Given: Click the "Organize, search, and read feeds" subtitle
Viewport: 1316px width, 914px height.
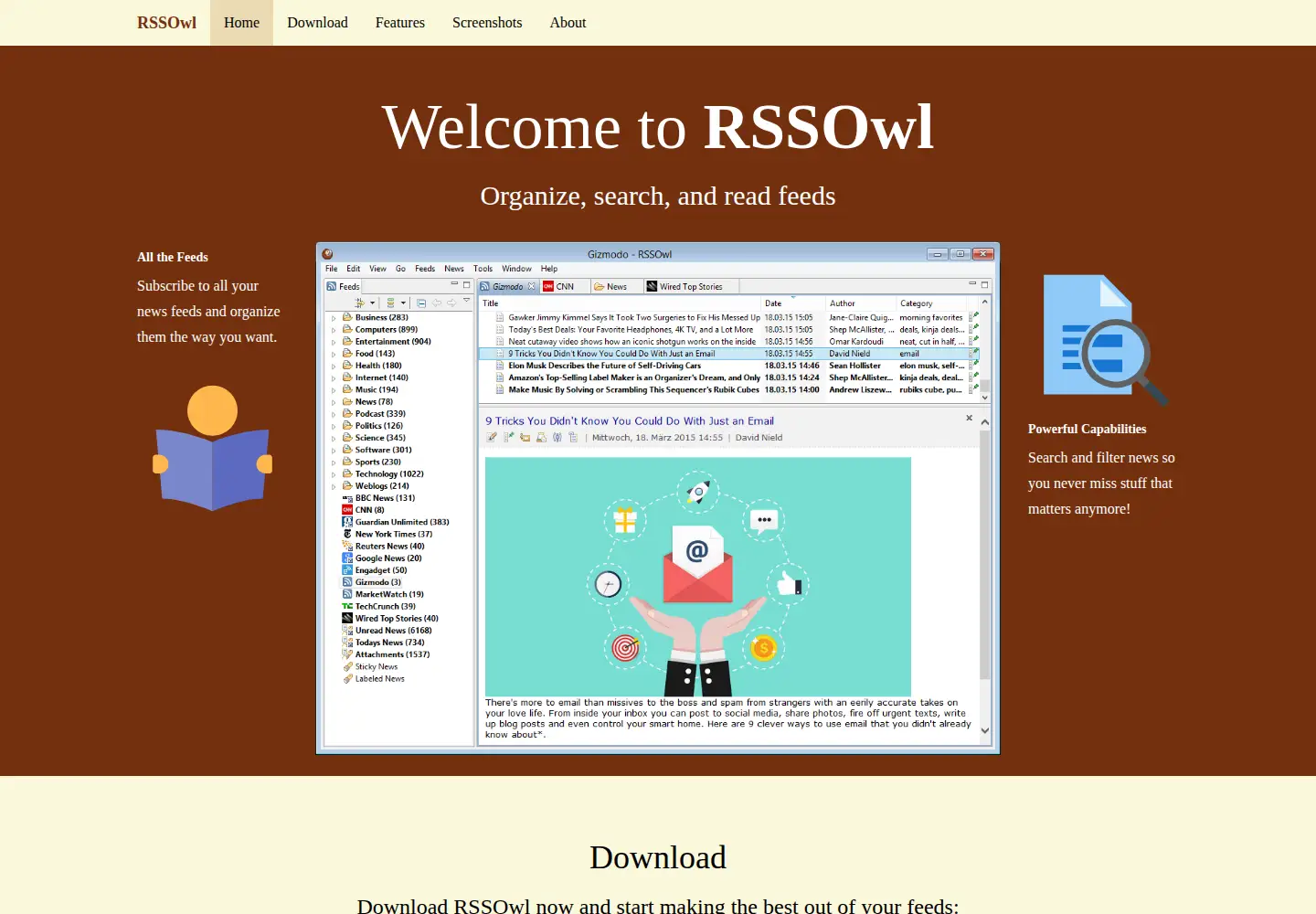Looking at the screenshot, I should tap(658, 196).
